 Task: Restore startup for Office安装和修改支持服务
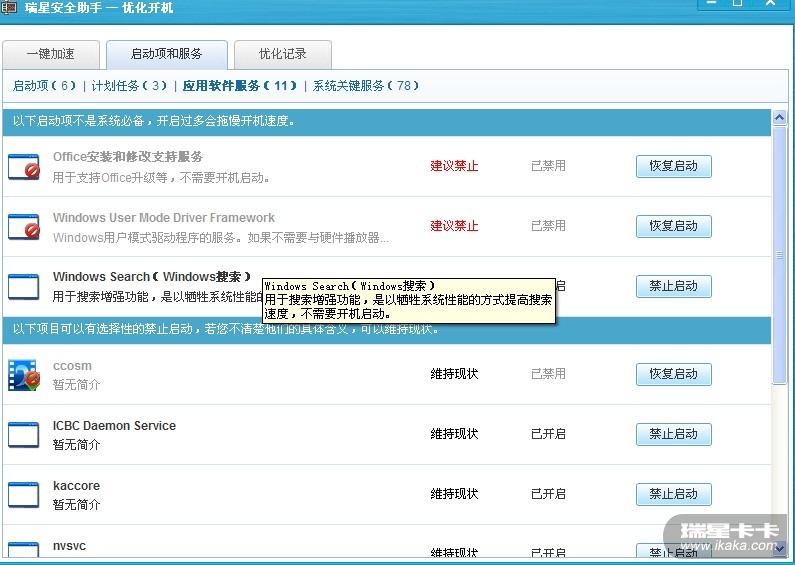tap(673, 166)
